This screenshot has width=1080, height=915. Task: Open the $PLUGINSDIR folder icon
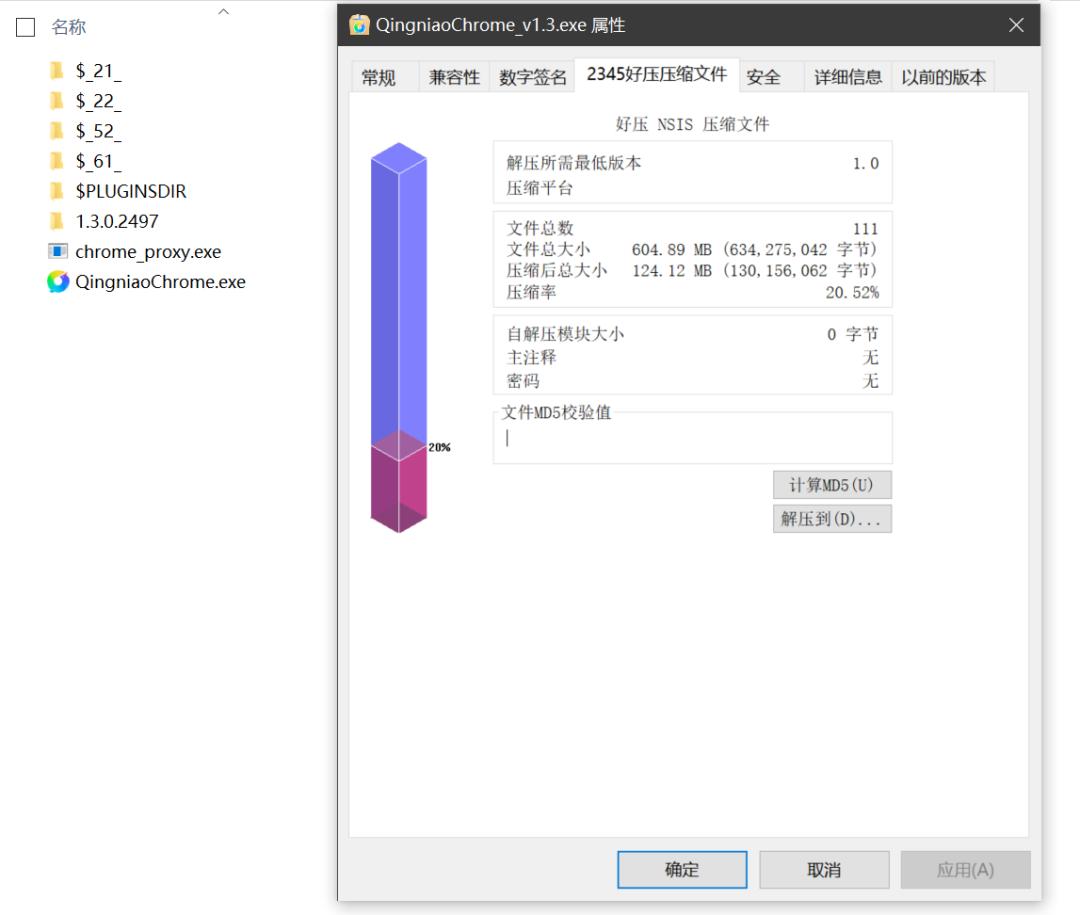[57, 191]
